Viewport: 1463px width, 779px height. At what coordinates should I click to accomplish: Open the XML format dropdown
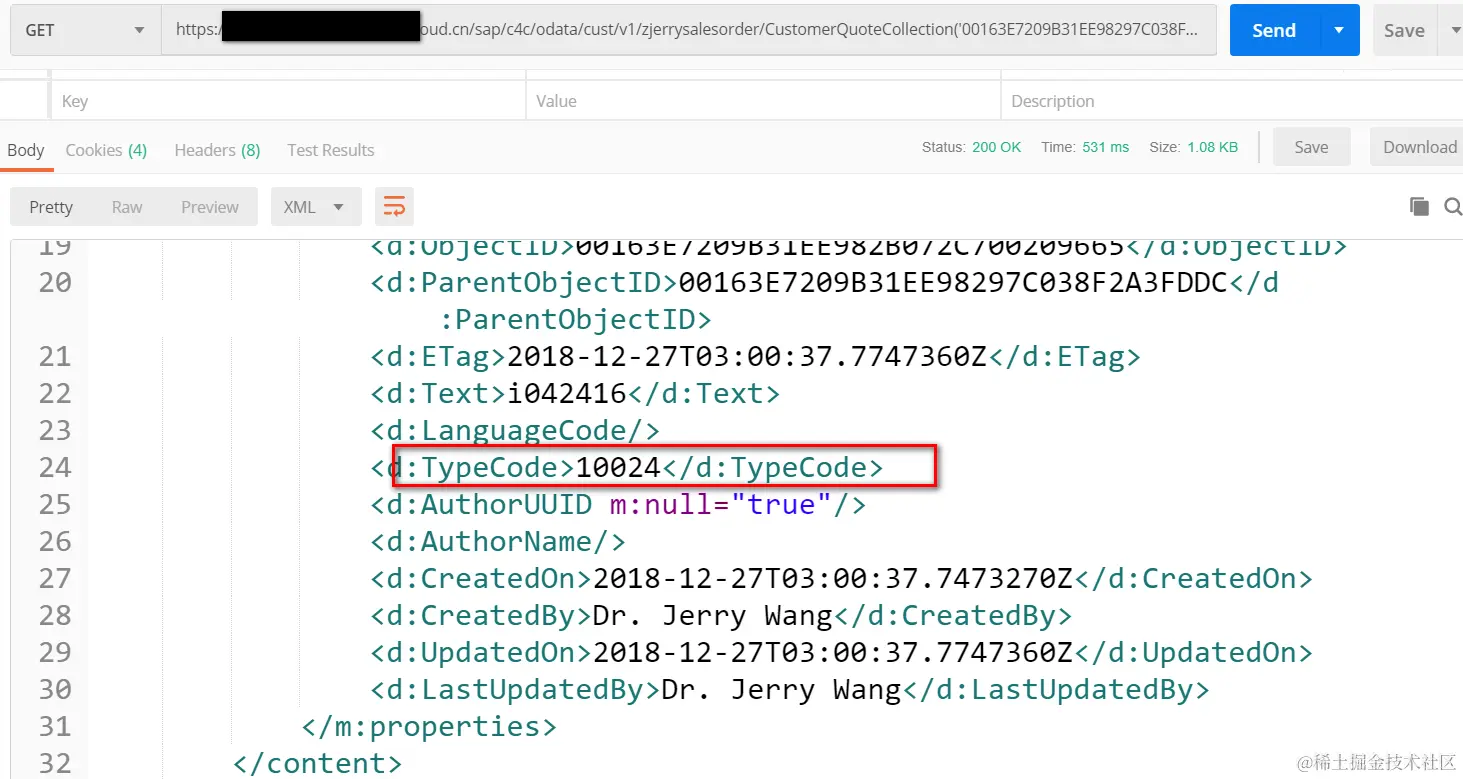coord(316,207)
